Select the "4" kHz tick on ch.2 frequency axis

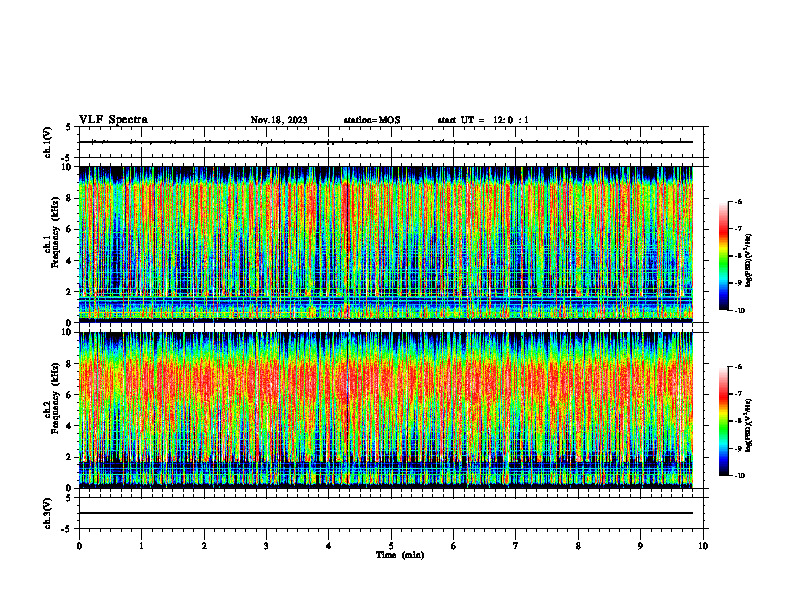69,426
